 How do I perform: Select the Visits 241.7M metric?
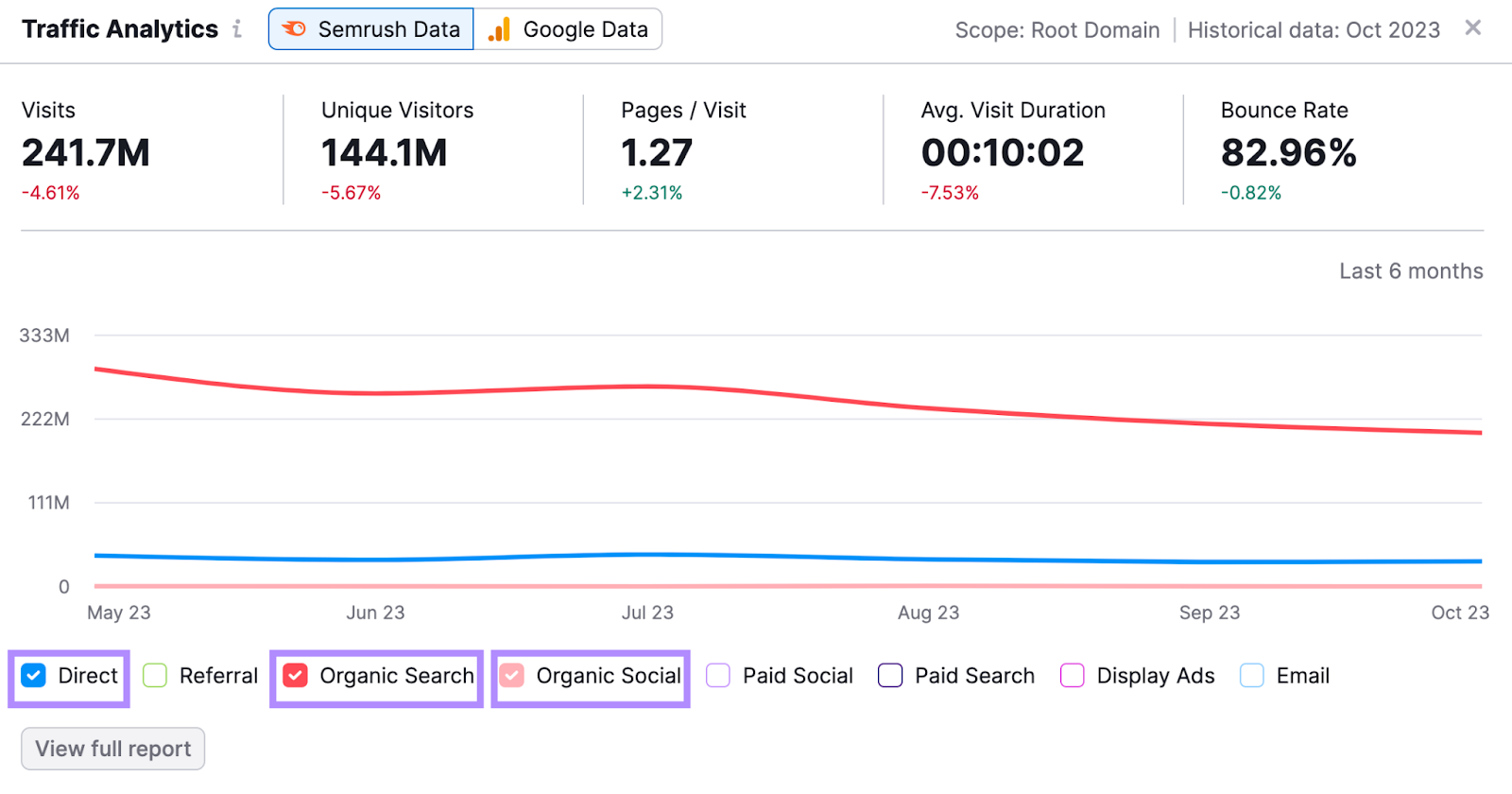(x=86, y=151)
